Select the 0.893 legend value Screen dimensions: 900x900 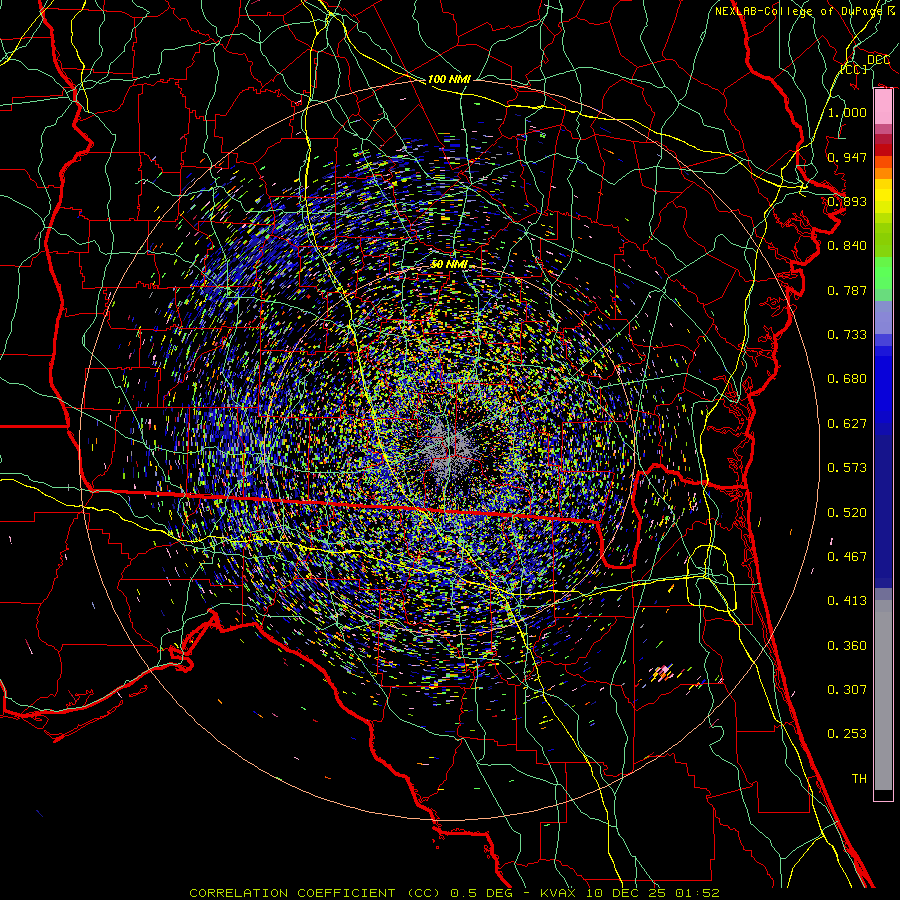pos(847,201)
